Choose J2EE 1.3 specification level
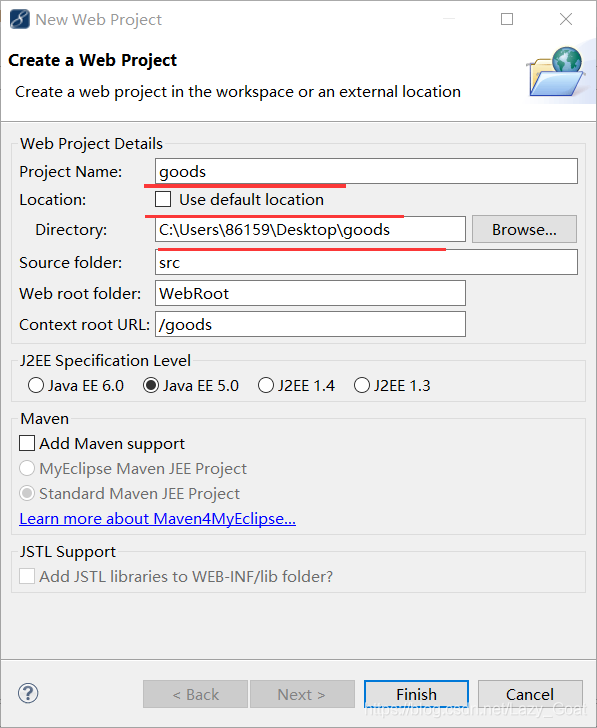Screen dimensions: 597x728 [x=362, y=385]
